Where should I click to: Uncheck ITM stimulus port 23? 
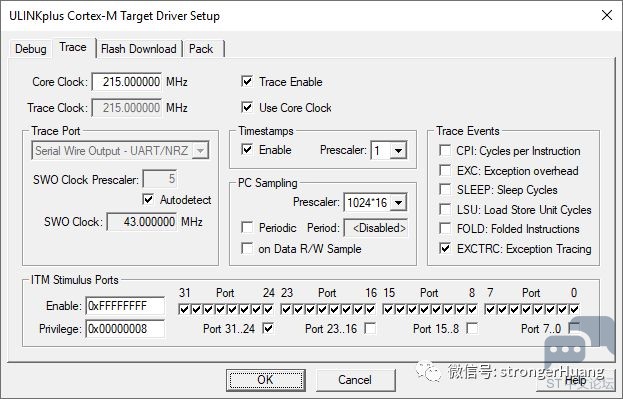[286, 309]
